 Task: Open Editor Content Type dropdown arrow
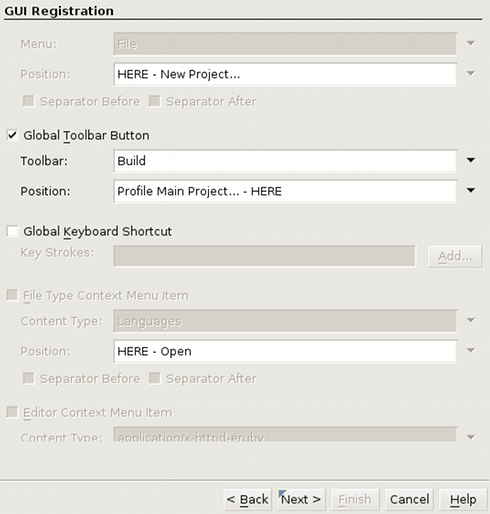pos(471,437)
